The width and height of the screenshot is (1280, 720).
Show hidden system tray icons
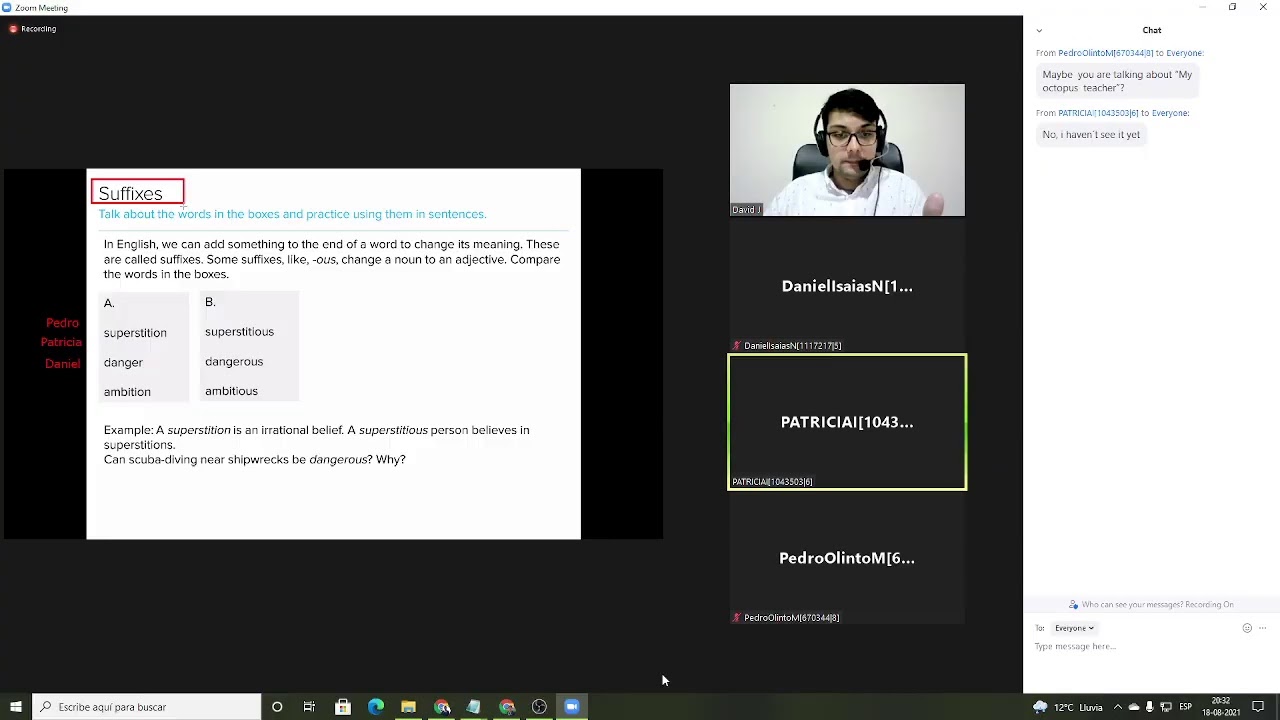[x=1118, y=707]
